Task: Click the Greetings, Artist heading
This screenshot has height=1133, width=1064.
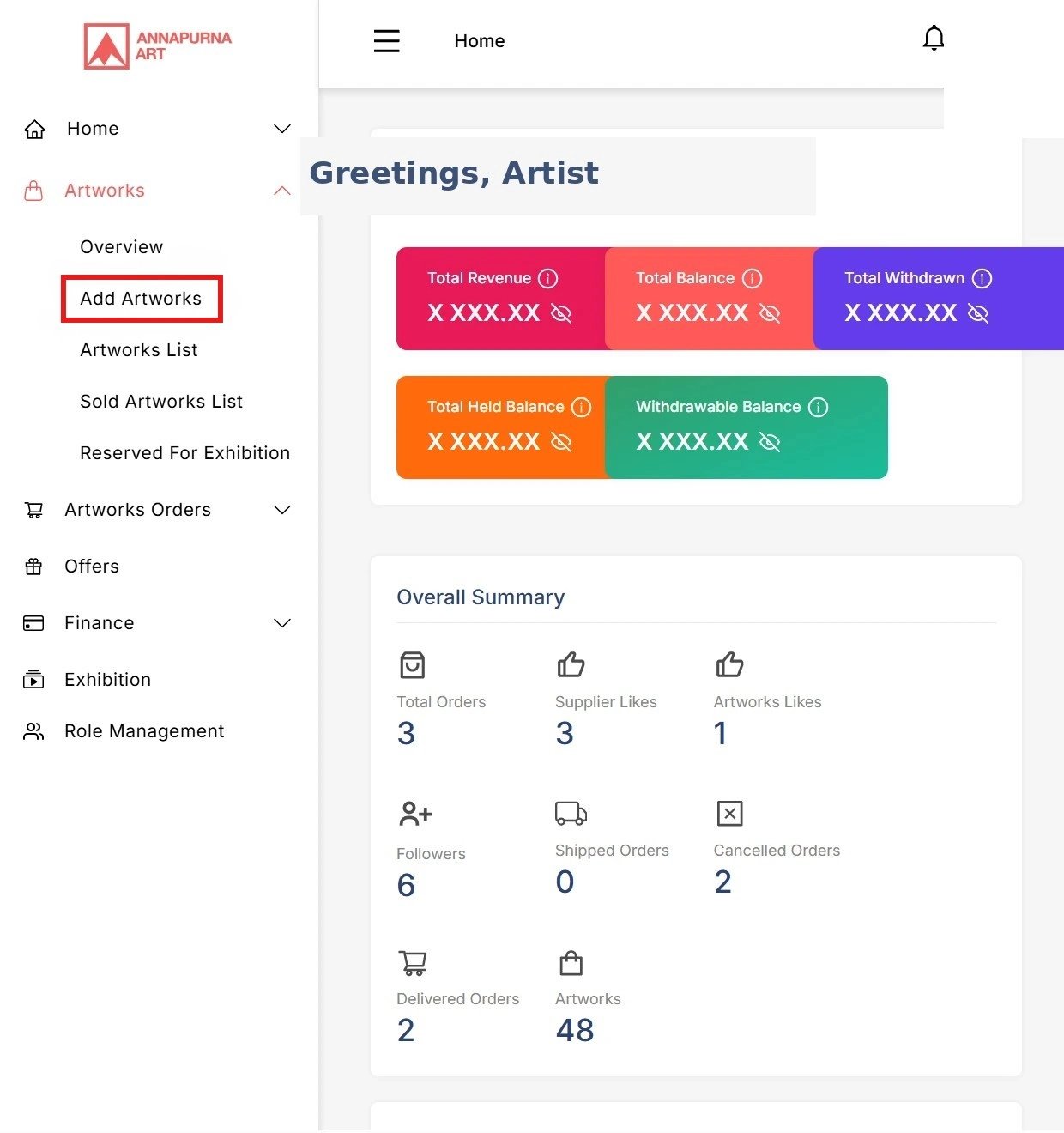Action: click(x=454, y=173)
